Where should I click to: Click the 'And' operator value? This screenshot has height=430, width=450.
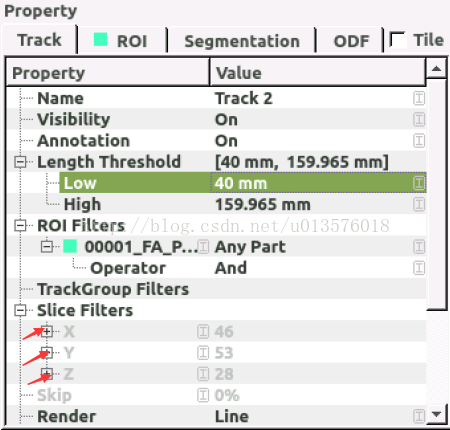tap(231, 268)
